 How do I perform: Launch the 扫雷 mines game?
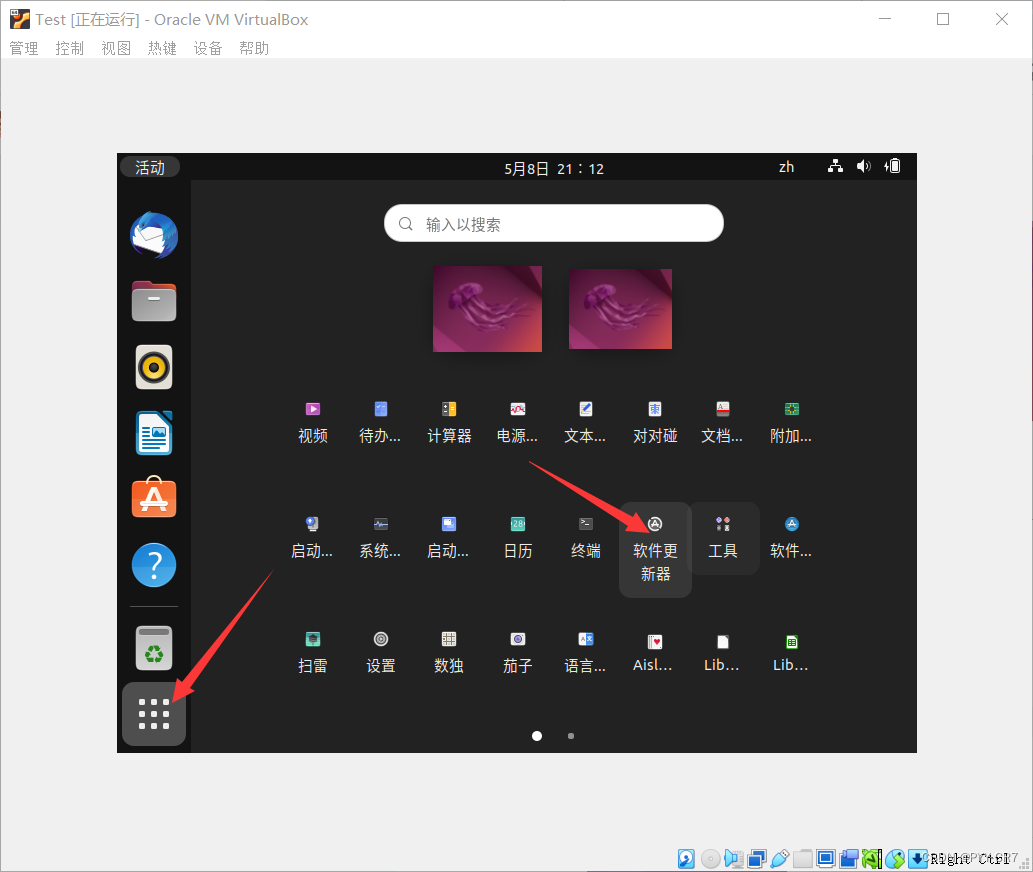tap(313, 652)
